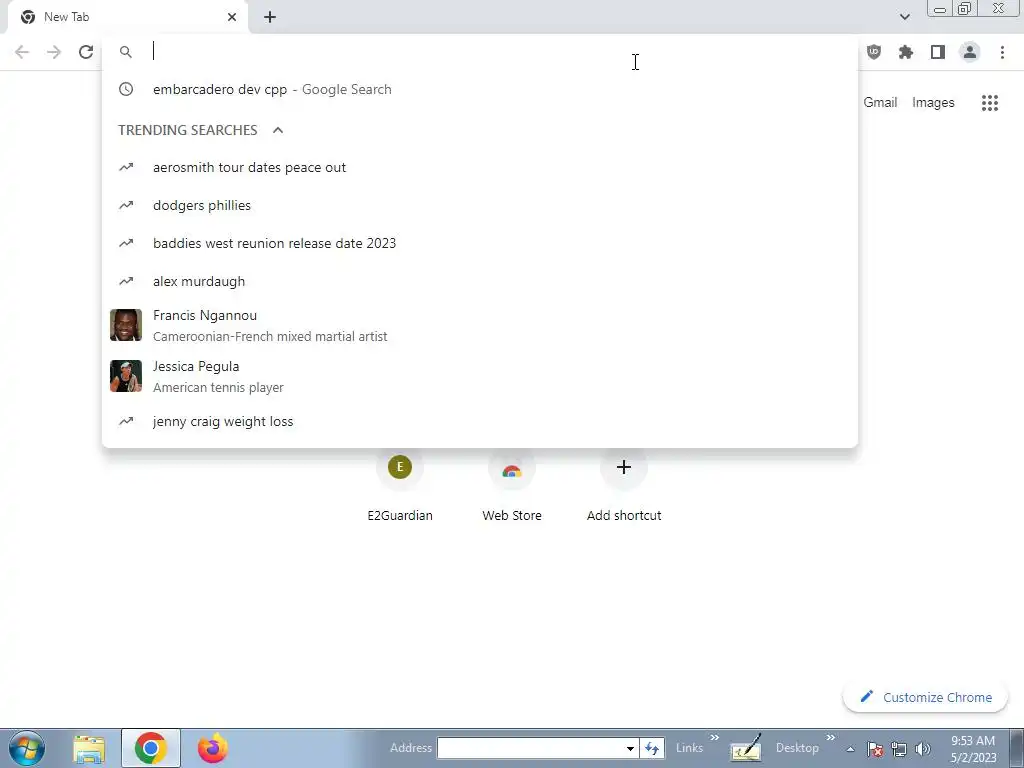The width and height of the screenshot is (1024, 768).
Task: Open the Windows Start menu orb
Action: tap(27, 748)
